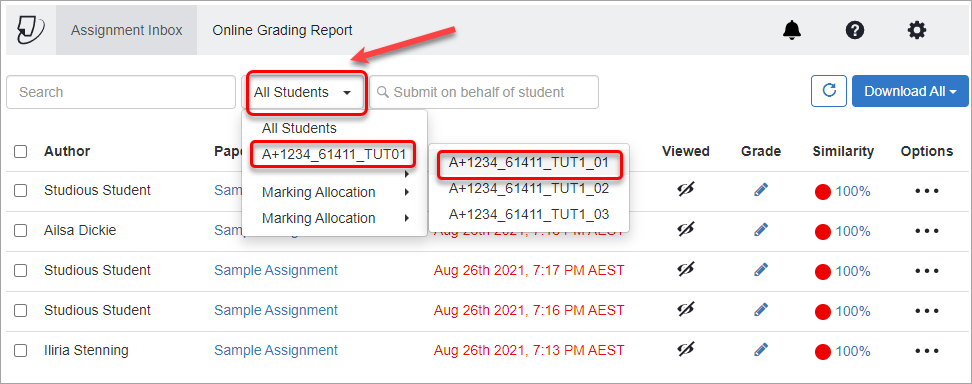Screen dimensions: 972x384
Task: Click the author name Iliria Stenning
Action: coord(86,350)
